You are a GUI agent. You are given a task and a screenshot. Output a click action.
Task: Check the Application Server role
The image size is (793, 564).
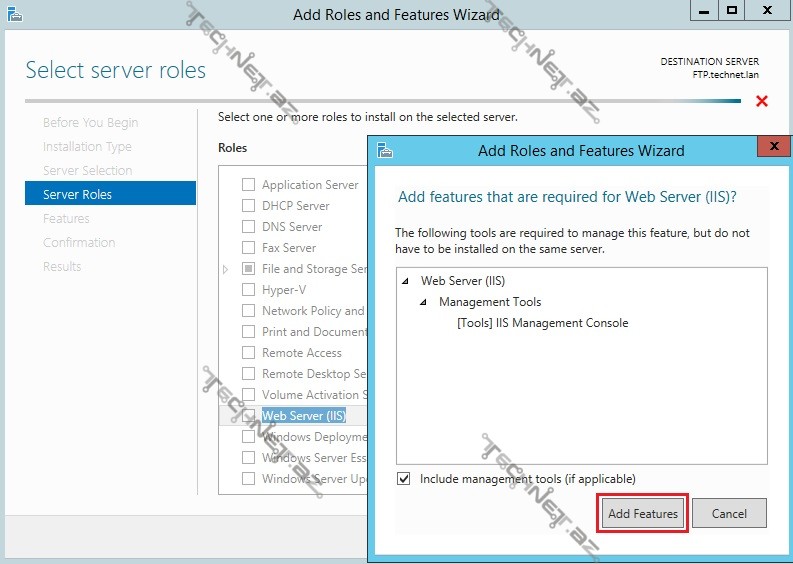point(248,185)
